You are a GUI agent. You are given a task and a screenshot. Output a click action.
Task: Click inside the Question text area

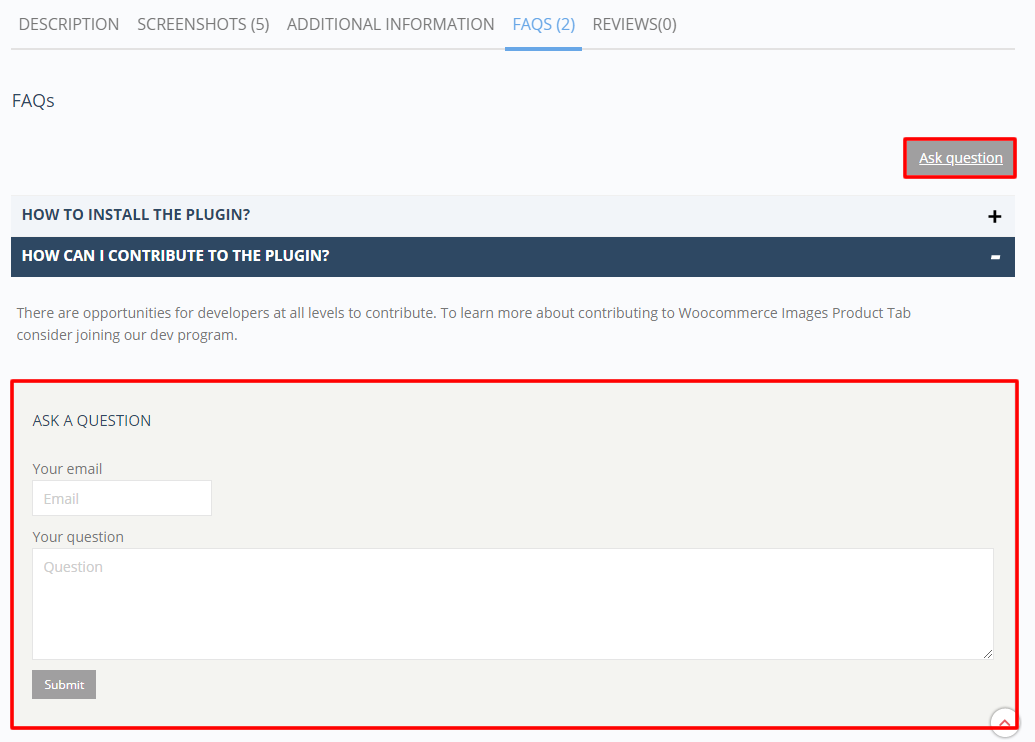pos(512,604)
